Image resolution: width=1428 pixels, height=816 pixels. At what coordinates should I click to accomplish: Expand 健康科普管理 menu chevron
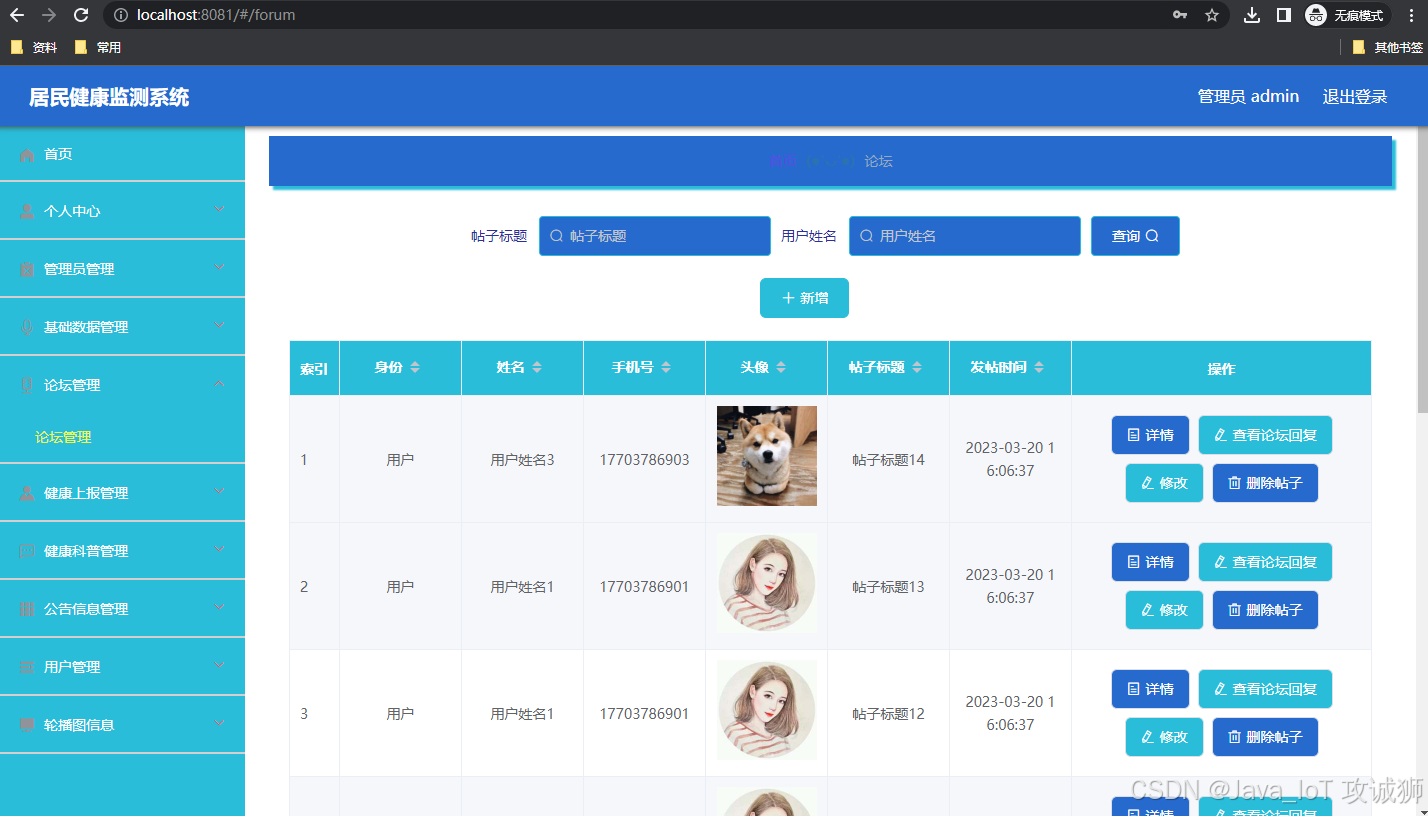click(x=220, y=550)
